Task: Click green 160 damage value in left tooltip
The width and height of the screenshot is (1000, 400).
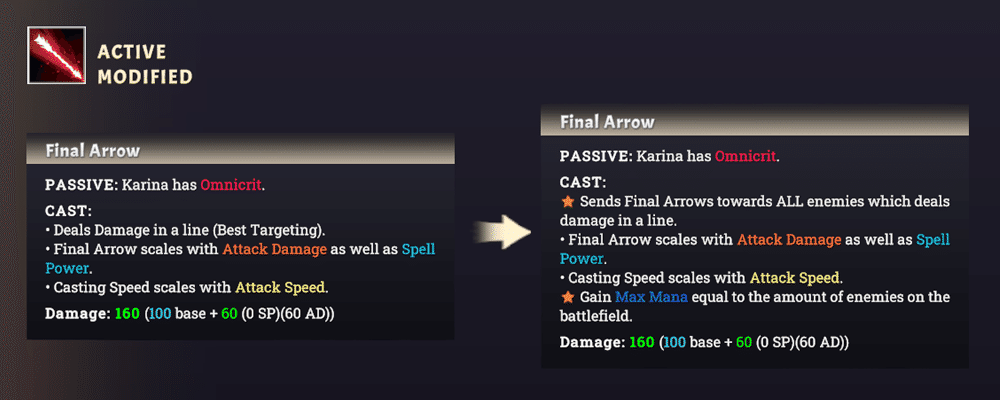Action: point(127,315)
